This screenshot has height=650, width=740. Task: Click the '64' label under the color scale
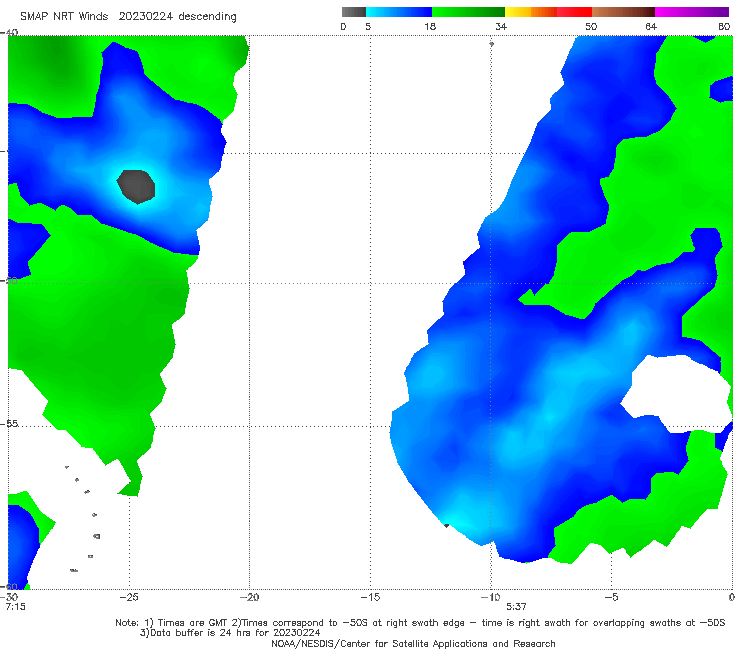pos(651,27)
